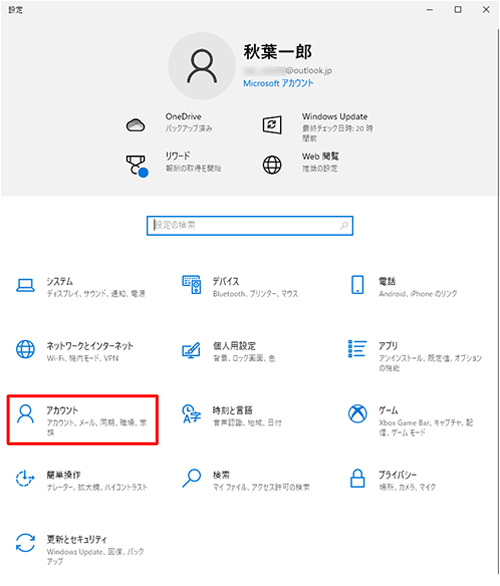Click the ネットワークとインターネット globe icon
The image size is (500, 586).
(x=25, y=349)
